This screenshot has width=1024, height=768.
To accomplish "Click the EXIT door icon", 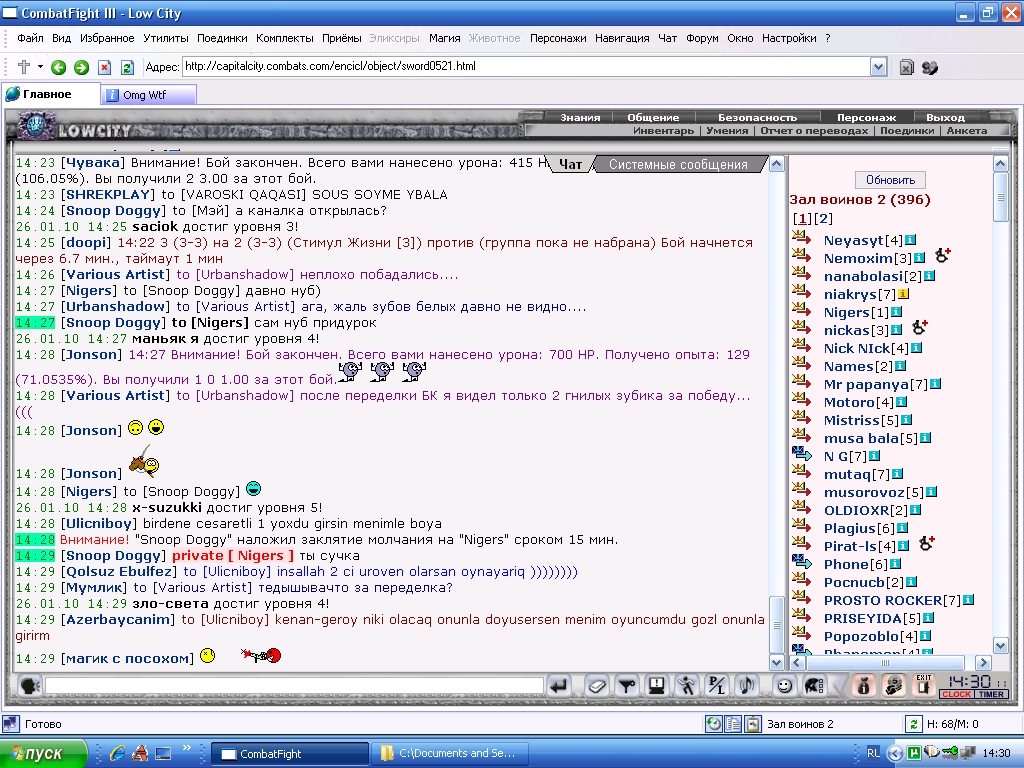I will 923,685.
